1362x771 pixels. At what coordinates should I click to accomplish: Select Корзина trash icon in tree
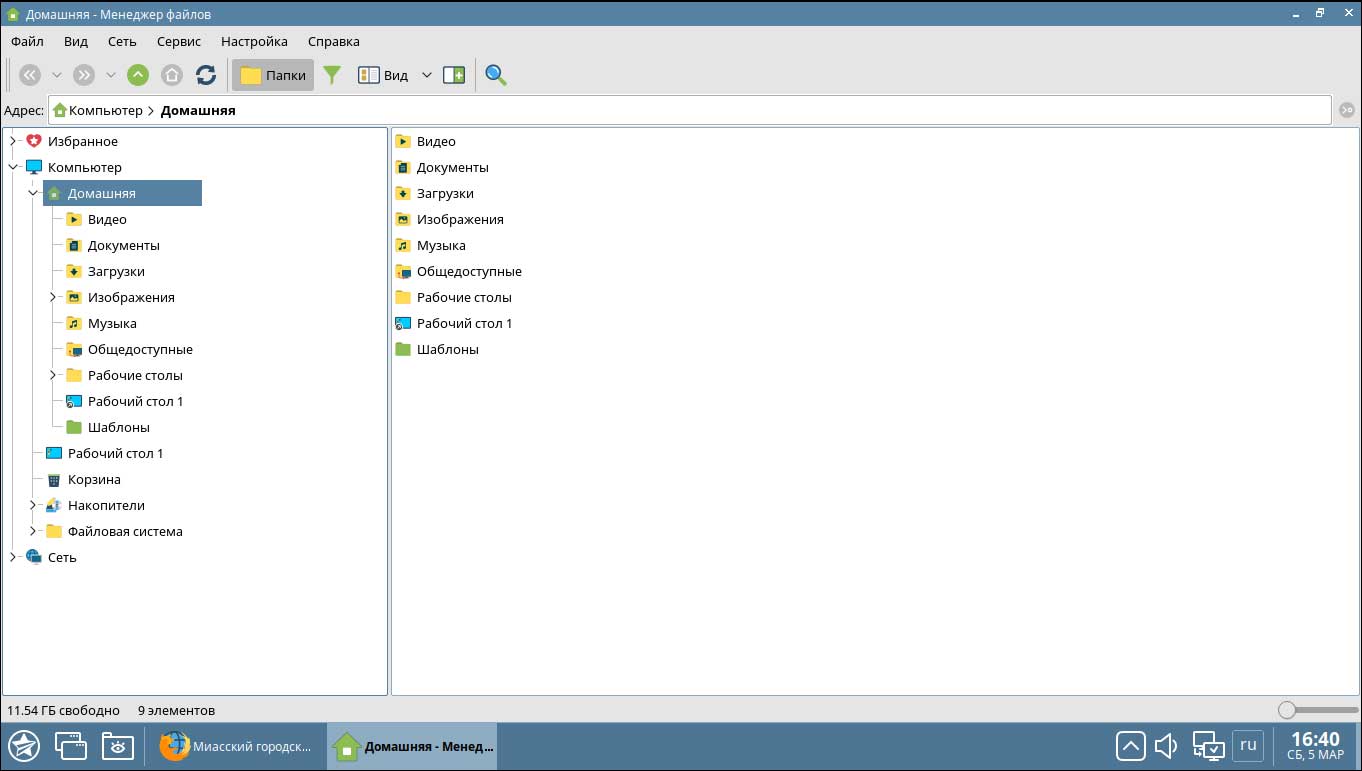54,479
